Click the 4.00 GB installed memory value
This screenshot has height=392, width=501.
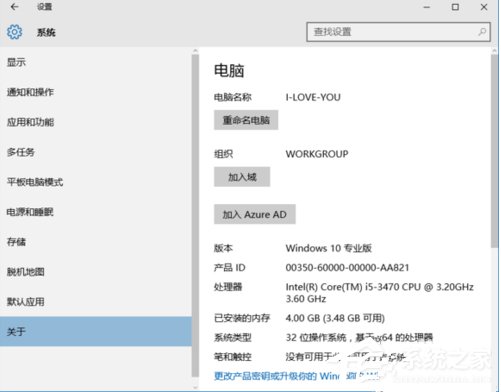(x=335, y=318)
